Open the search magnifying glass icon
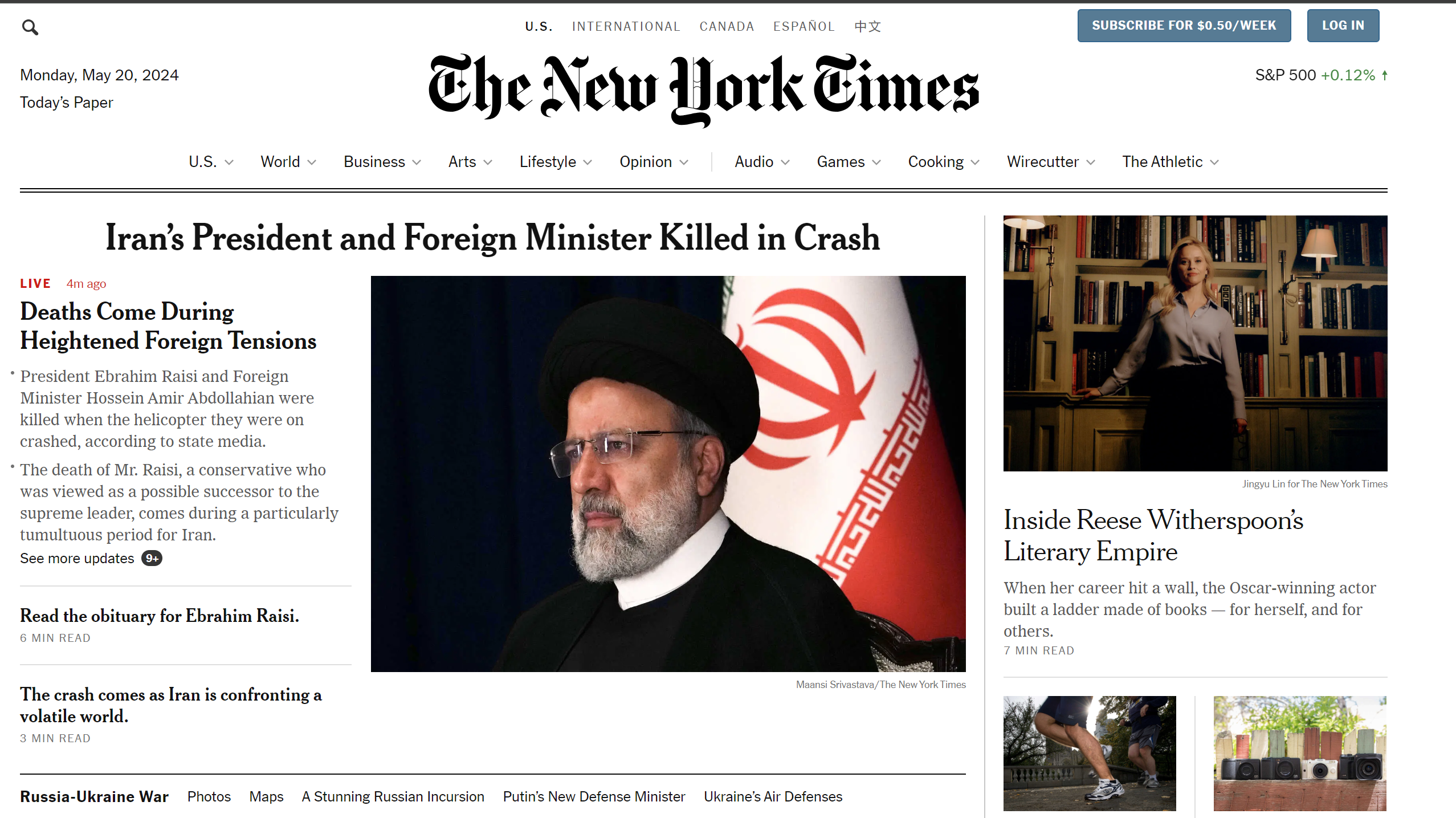This screenshot has height=818, width=1456. [x=30, y=27]
